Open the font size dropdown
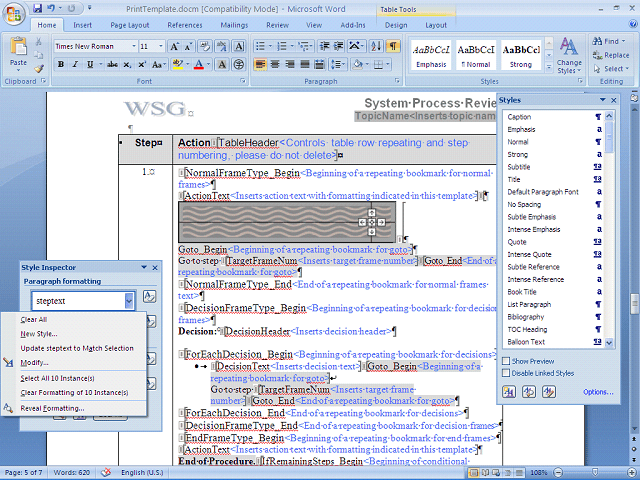The height and width of the screenshot is (480, 640). point(160,46)
